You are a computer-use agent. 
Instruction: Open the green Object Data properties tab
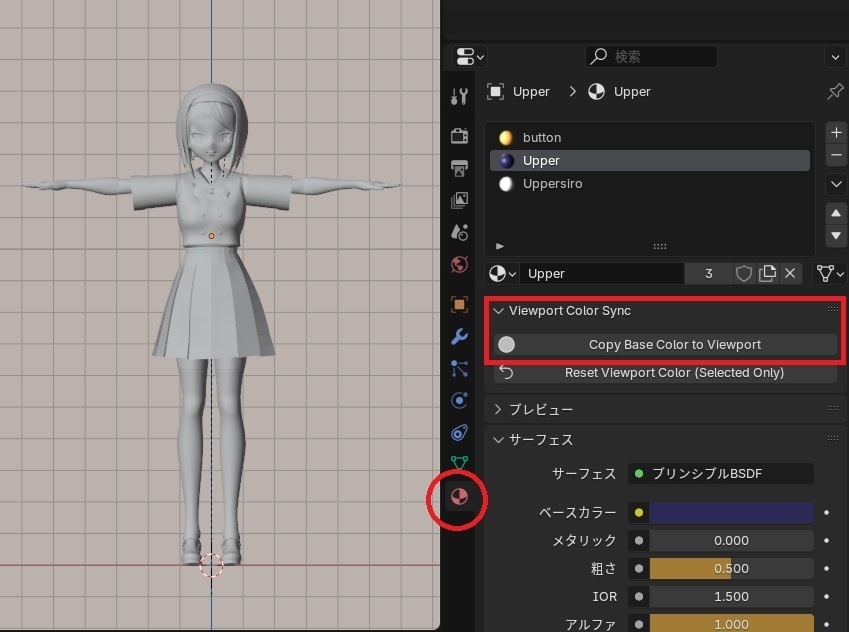(x=458, y=464)
